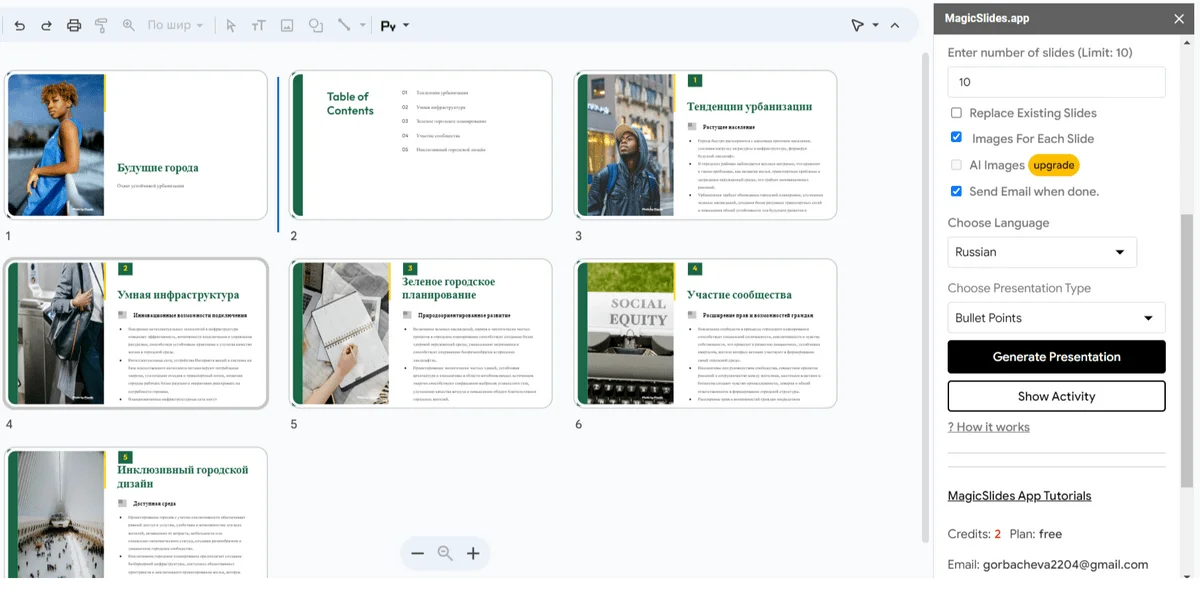
Task: Open the How it works link
Action: coord(988,427)
